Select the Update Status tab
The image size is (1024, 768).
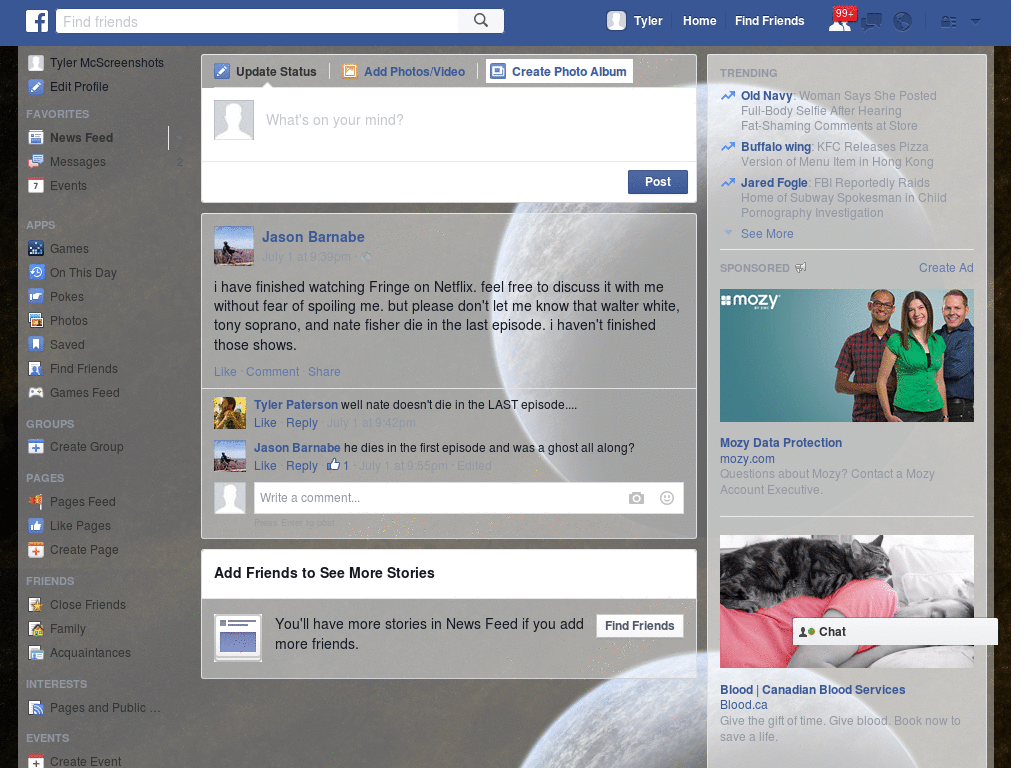coord(266,72)
